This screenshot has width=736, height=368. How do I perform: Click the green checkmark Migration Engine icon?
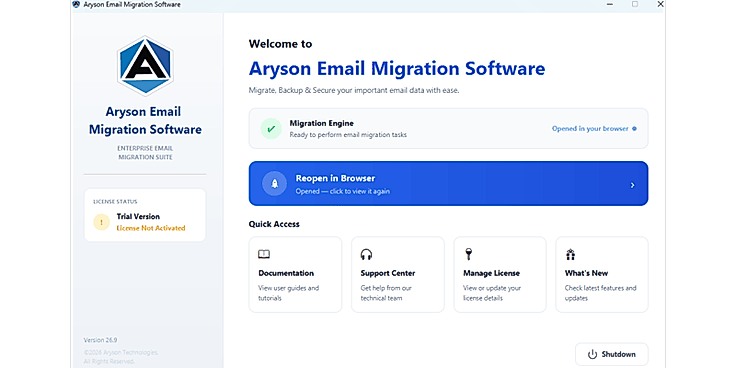(271, 129)
